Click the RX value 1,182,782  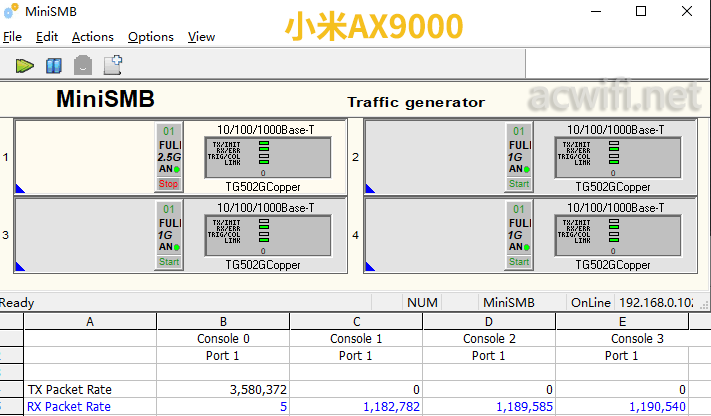click(391, 406)
